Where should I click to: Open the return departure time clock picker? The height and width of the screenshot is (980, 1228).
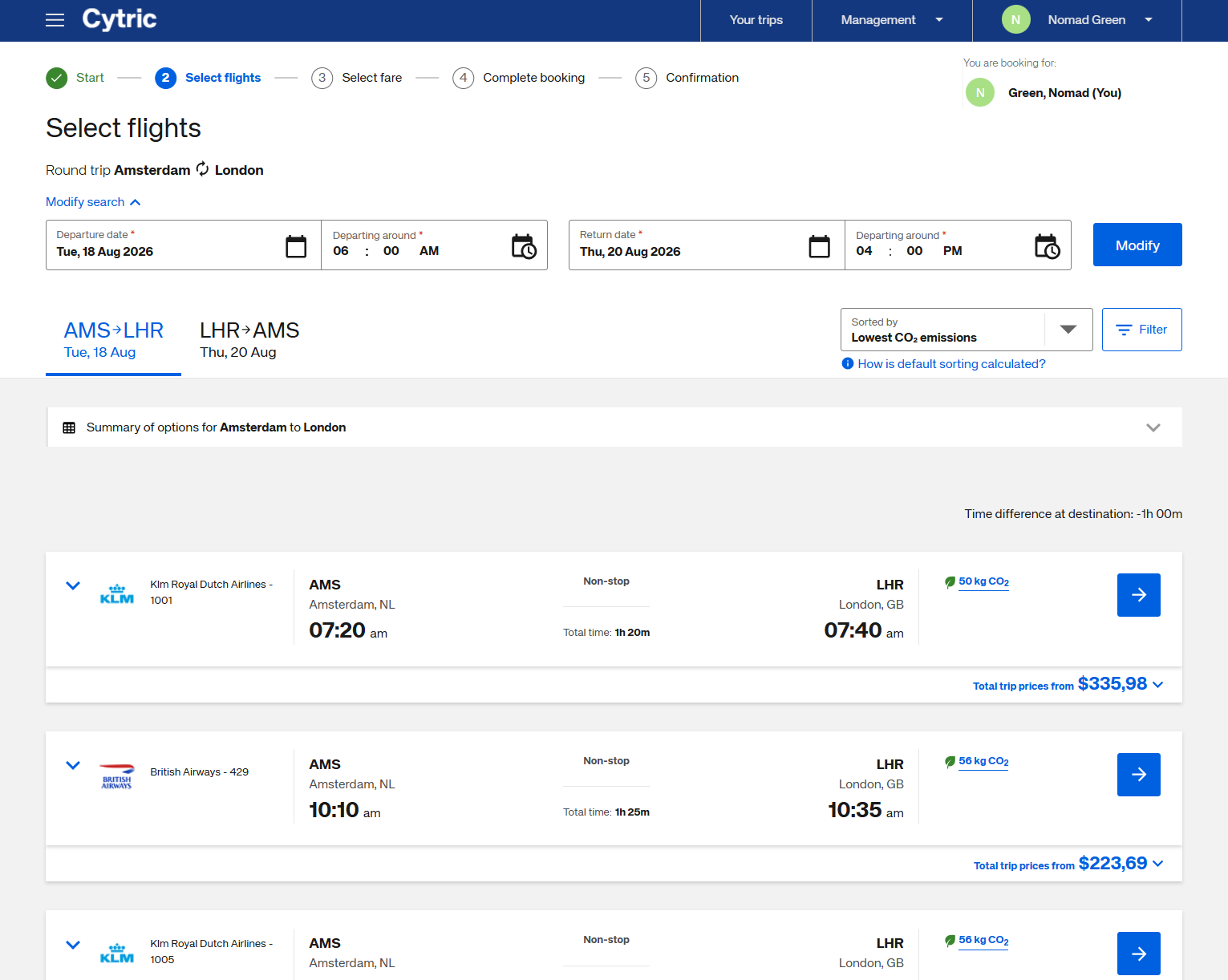(1047, 246)
